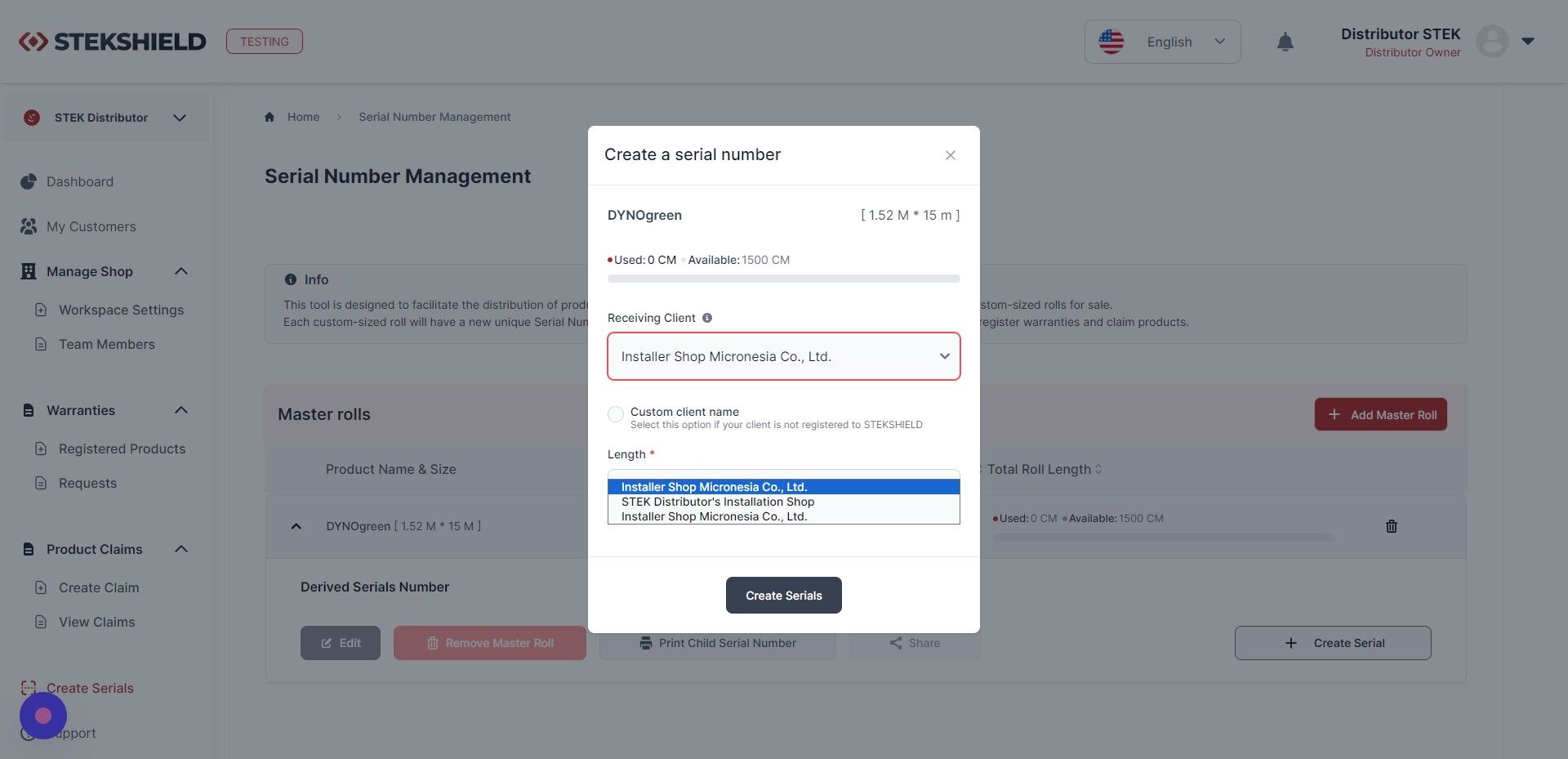Click the Product Name & Size column header
Viewport: 1568px width, 759px height.
pos(391,469)
